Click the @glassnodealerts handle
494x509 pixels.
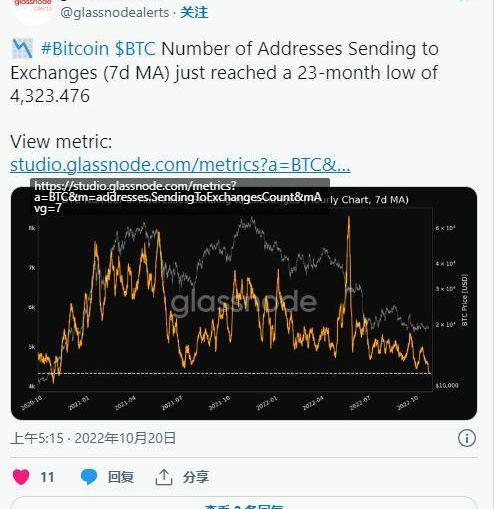point(115,13)
